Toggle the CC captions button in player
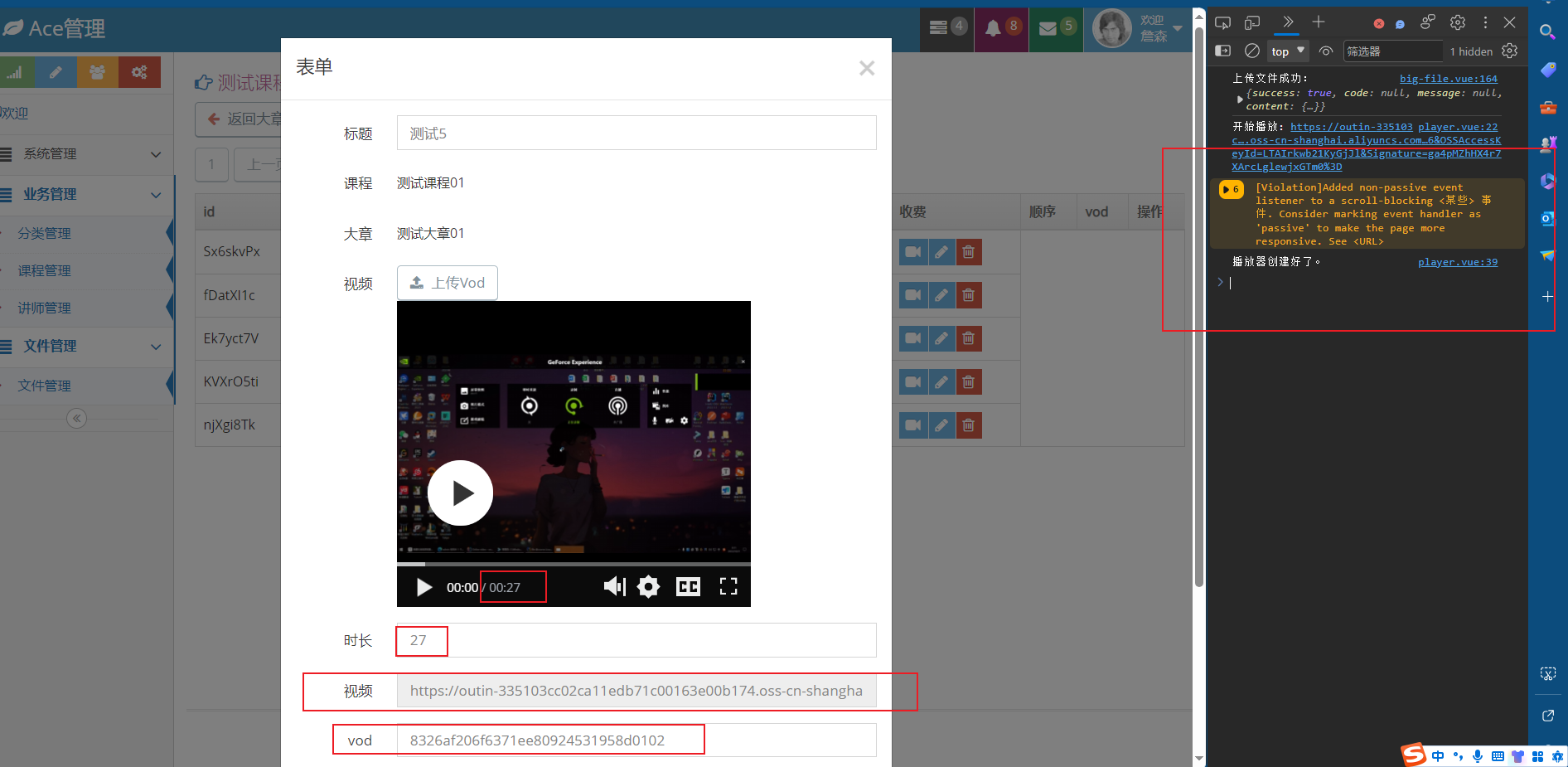Image resolution: width=1568 pixels, height=767 pixels. 689,587
